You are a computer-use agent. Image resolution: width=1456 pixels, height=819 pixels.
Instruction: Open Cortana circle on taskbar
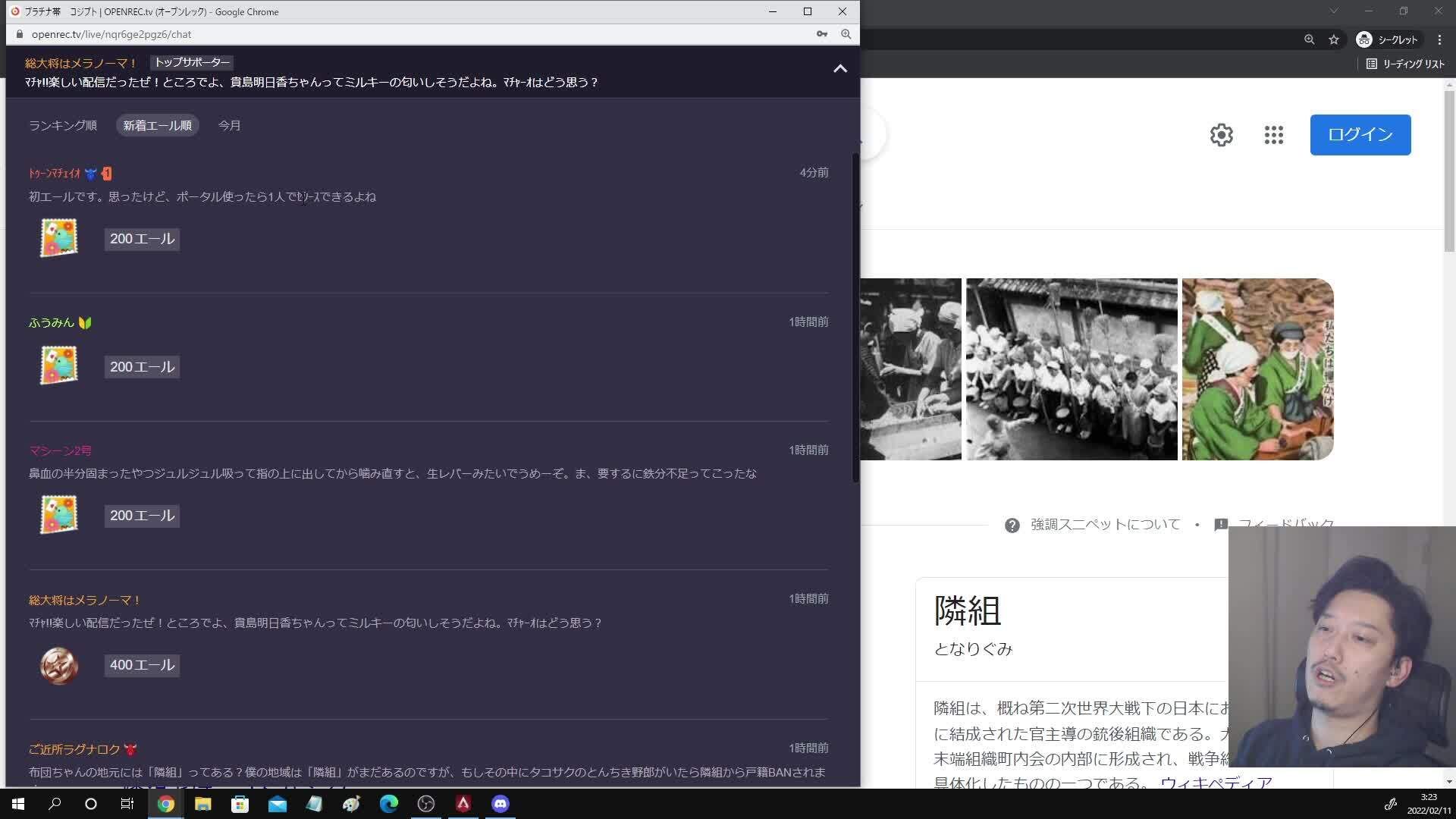pyautogui.click(x=91, y=804)
